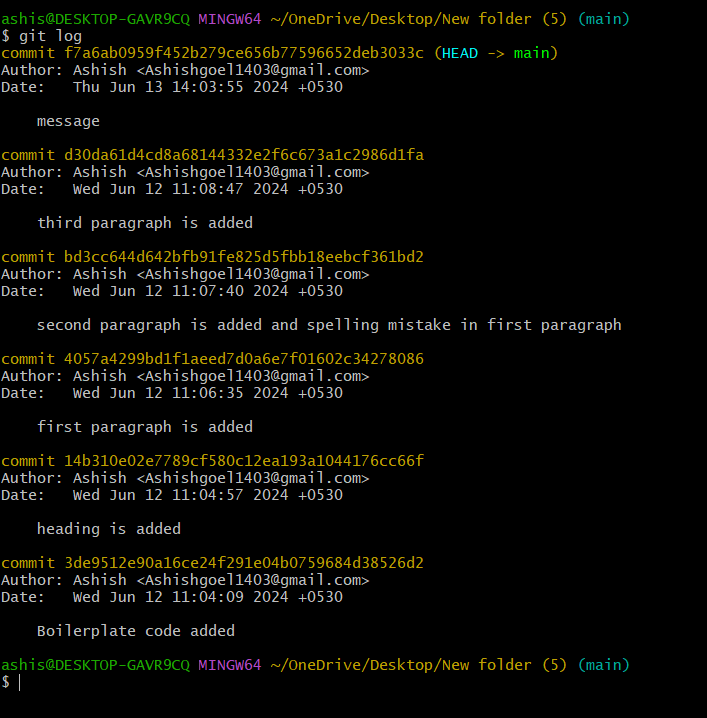Viewport: 707px width, 718px height.
Task: Click the date Wed Jun 12 11:07:40
Action: pyautogui.click(x=207, y=291)
